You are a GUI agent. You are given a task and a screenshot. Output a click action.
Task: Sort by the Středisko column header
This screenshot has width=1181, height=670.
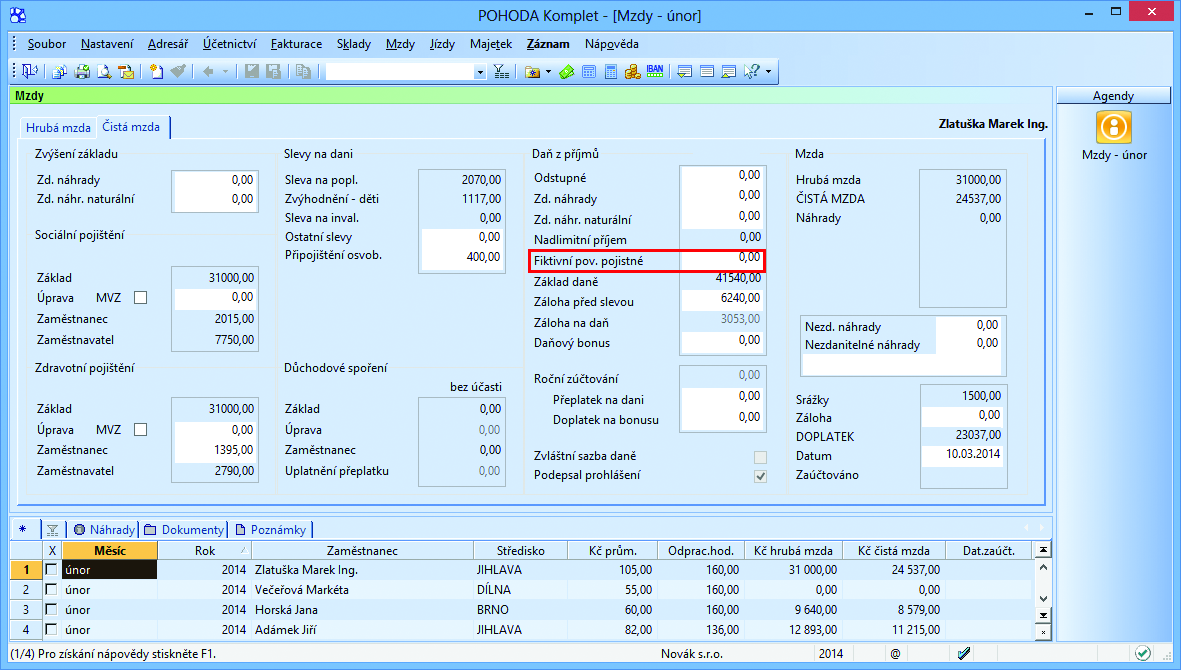[x=520, y=550]
